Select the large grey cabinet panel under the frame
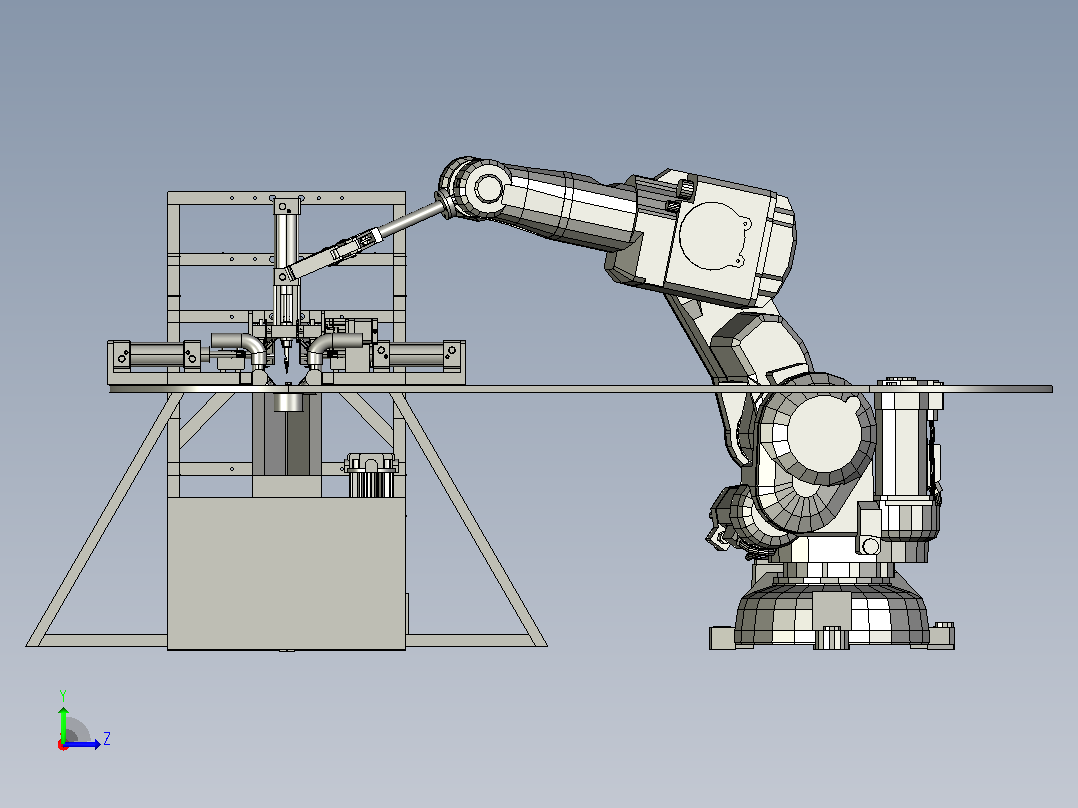 287,573
